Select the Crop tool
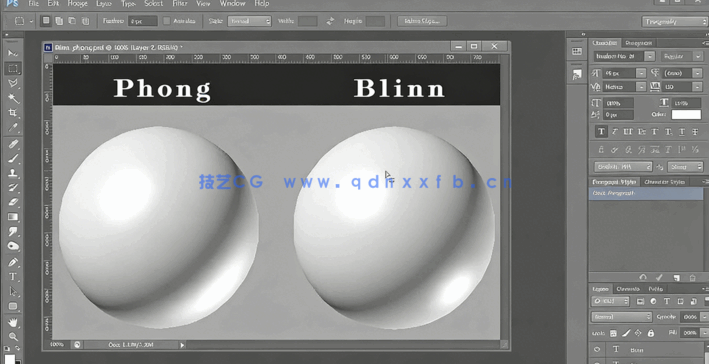This screenshot has height=364, width=709. (x=13, y=113)
